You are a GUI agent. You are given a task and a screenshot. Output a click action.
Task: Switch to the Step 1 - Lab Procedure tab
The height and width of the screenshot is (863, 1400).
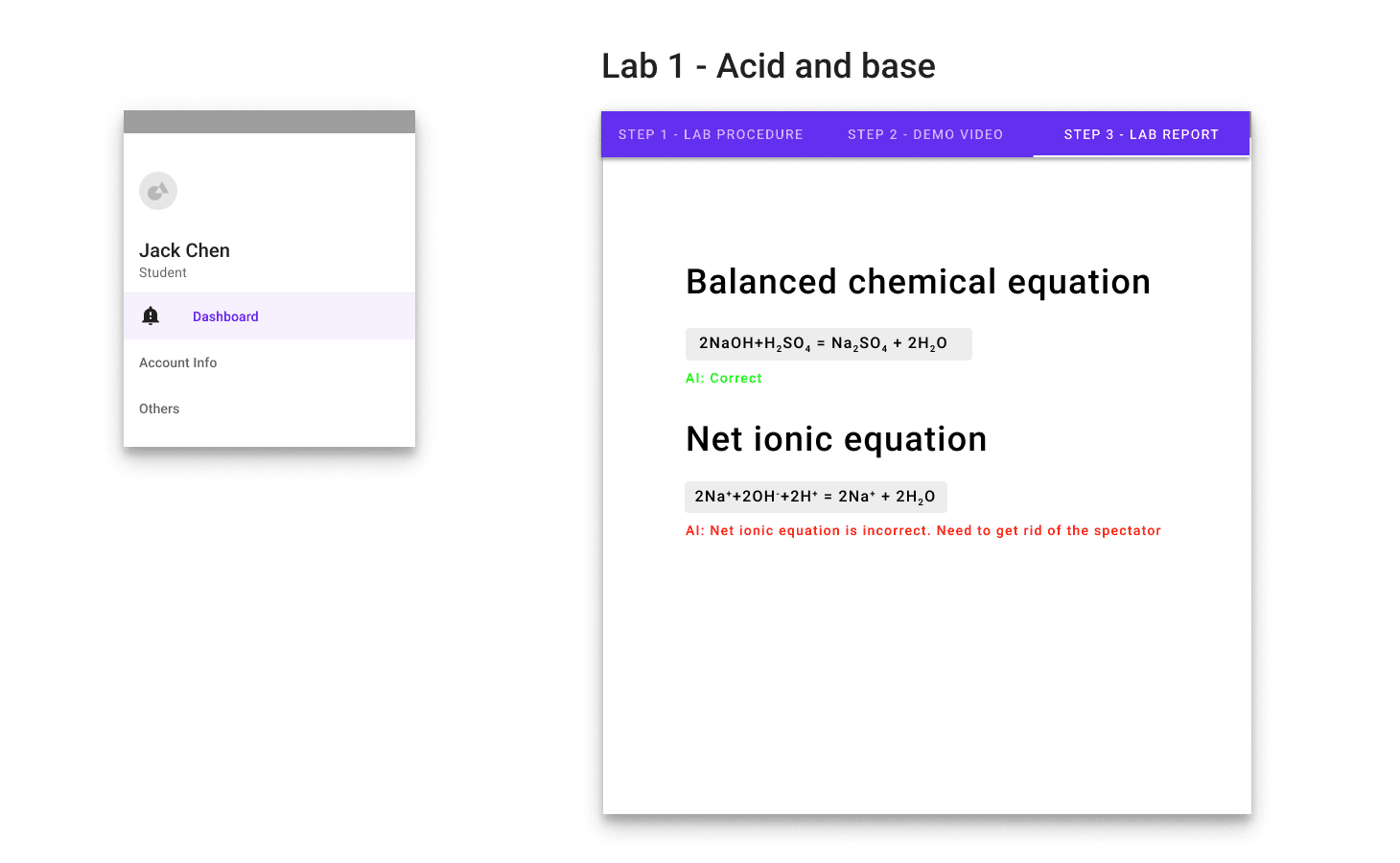click(x=710, y=134)
